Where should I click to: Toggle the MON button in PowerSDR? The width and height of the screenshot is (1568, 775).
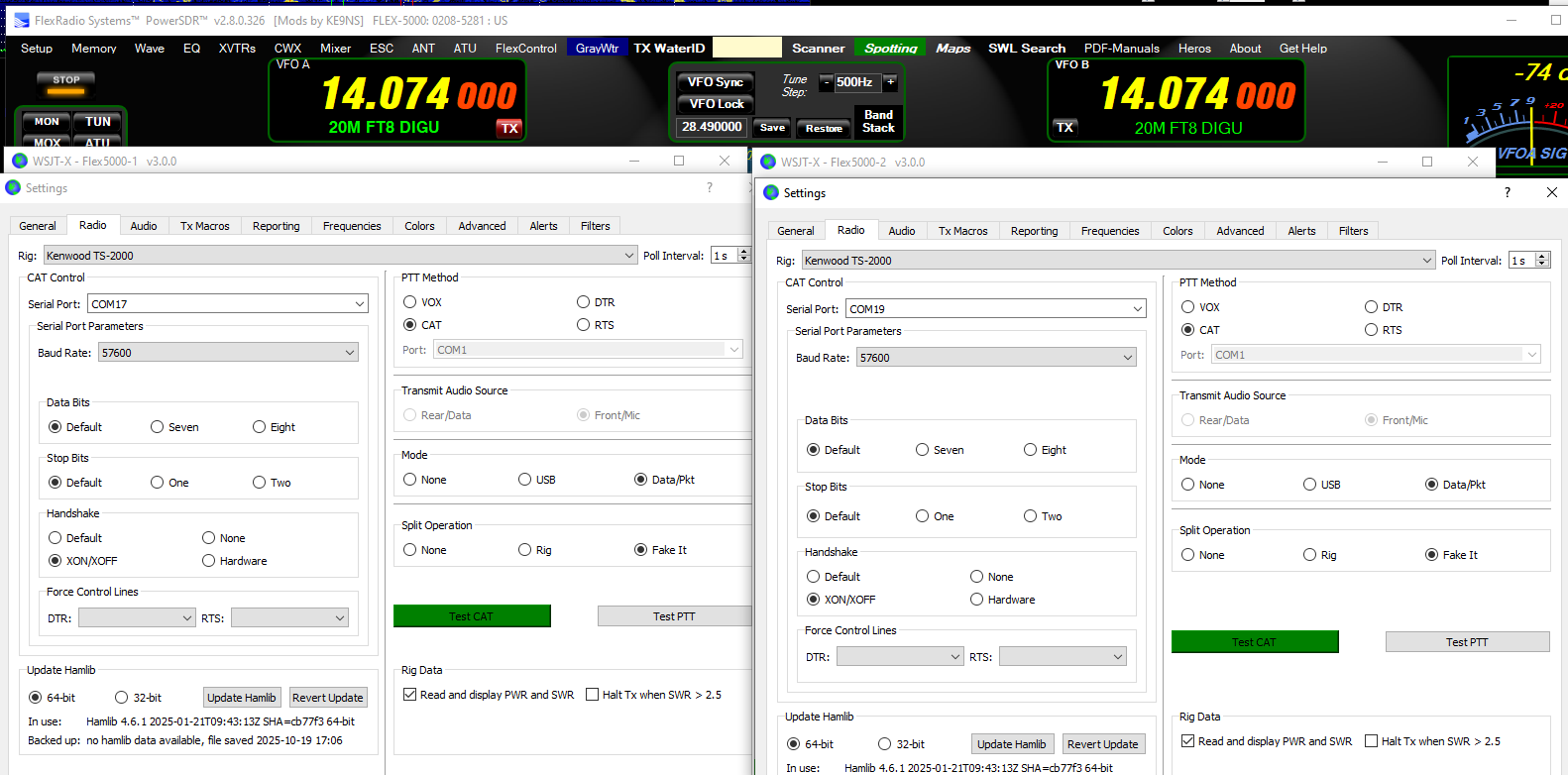point(47,121)
